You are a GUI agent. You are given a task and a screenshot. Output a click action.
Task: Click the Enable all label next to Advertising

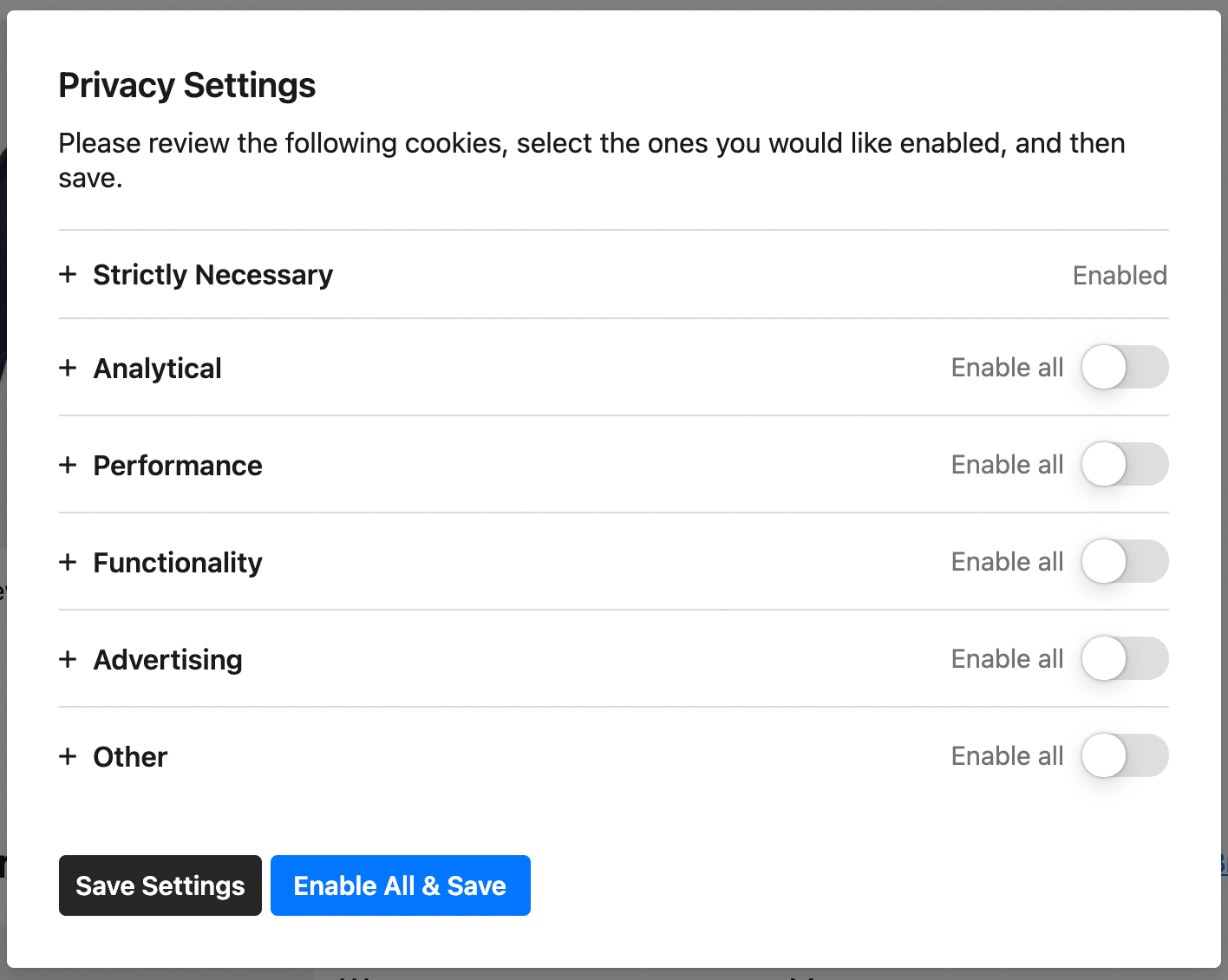point(1007,658)
